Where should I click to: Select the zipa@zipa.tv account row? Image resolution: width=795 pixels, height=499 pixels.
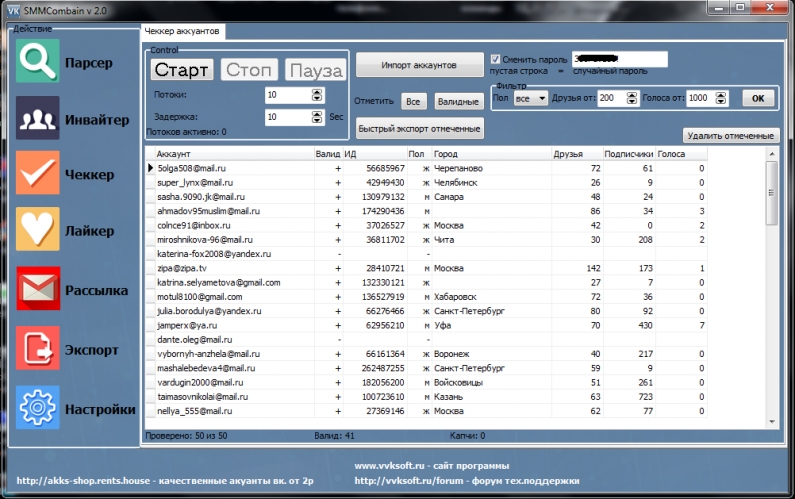click(x=426, y=268)
